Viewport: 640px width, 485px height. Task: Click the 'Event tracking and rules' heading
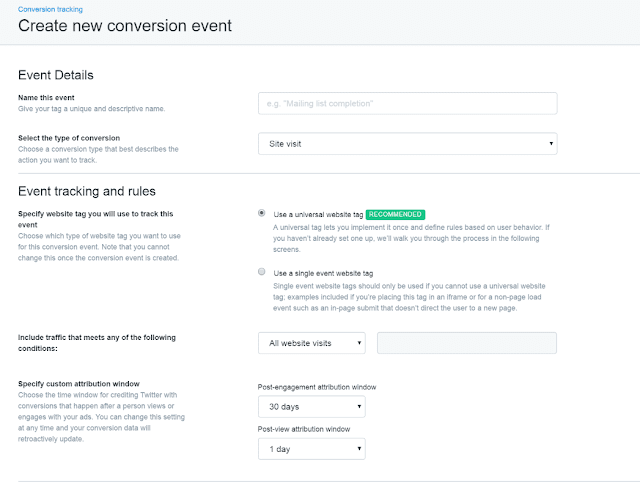[x=87, y=191]
